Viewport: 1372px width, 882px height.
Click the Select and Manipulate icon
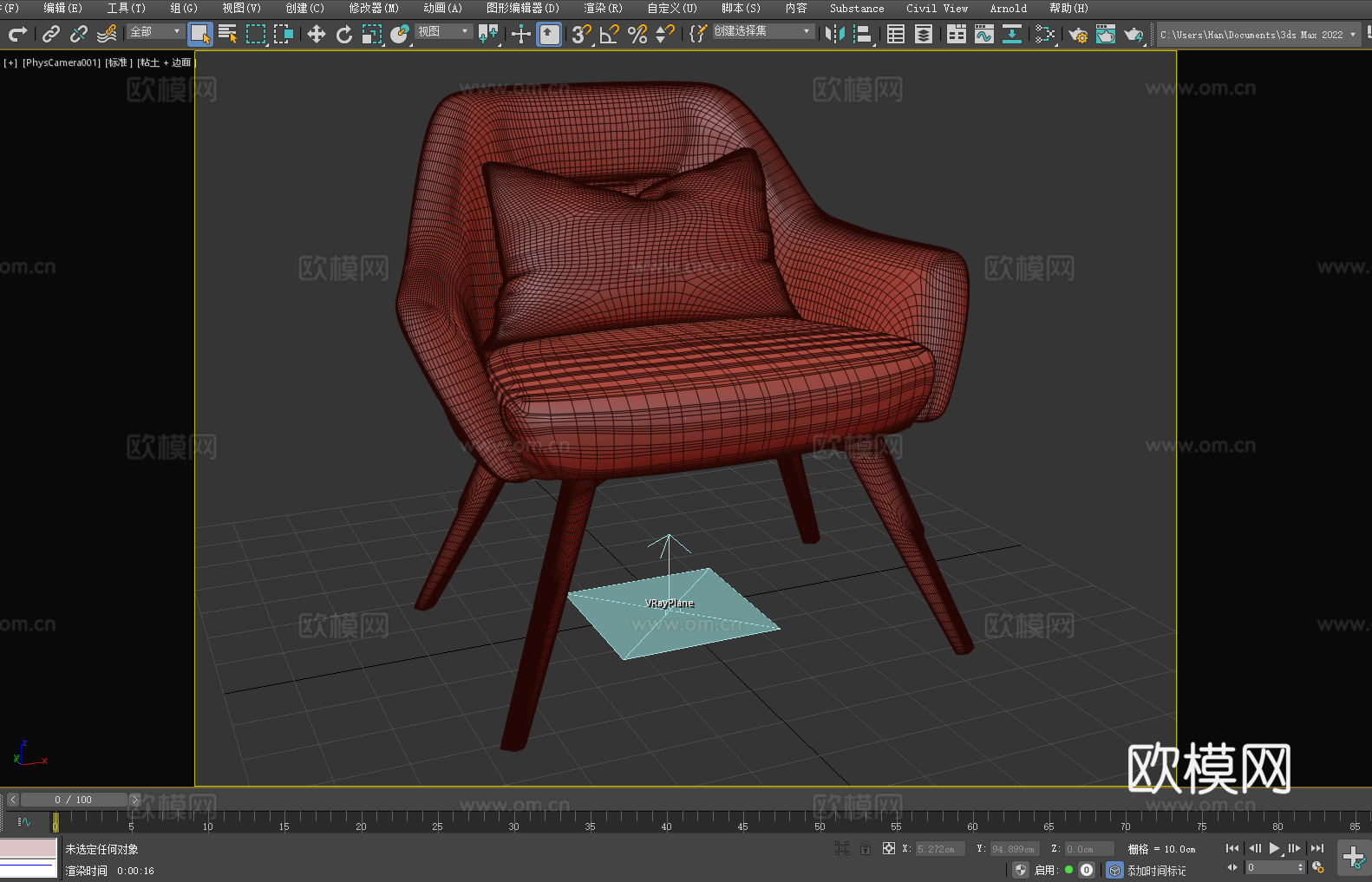521,34
